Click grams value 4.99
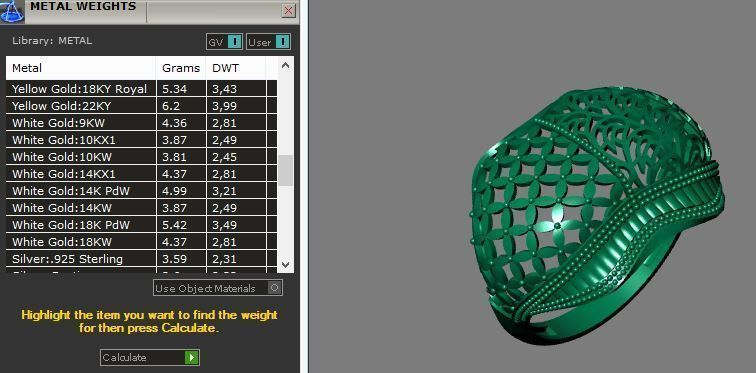This screenshot has height=373, width=756. (175, 191)
